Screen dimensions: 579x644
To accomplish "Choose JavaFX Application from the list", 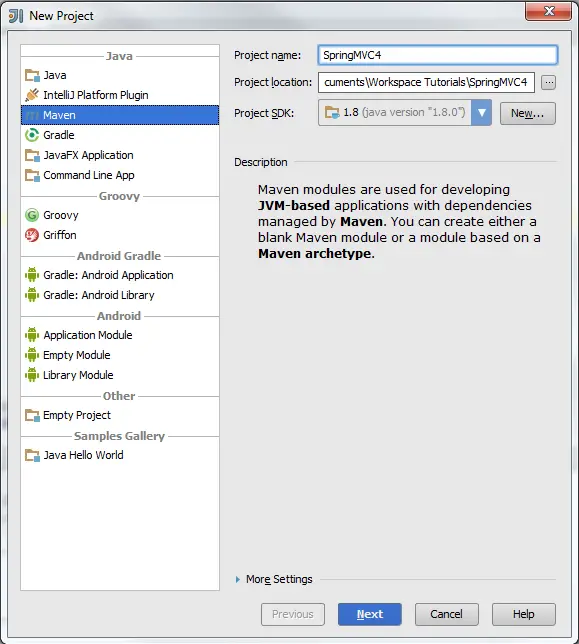I will tap(120, 155).
